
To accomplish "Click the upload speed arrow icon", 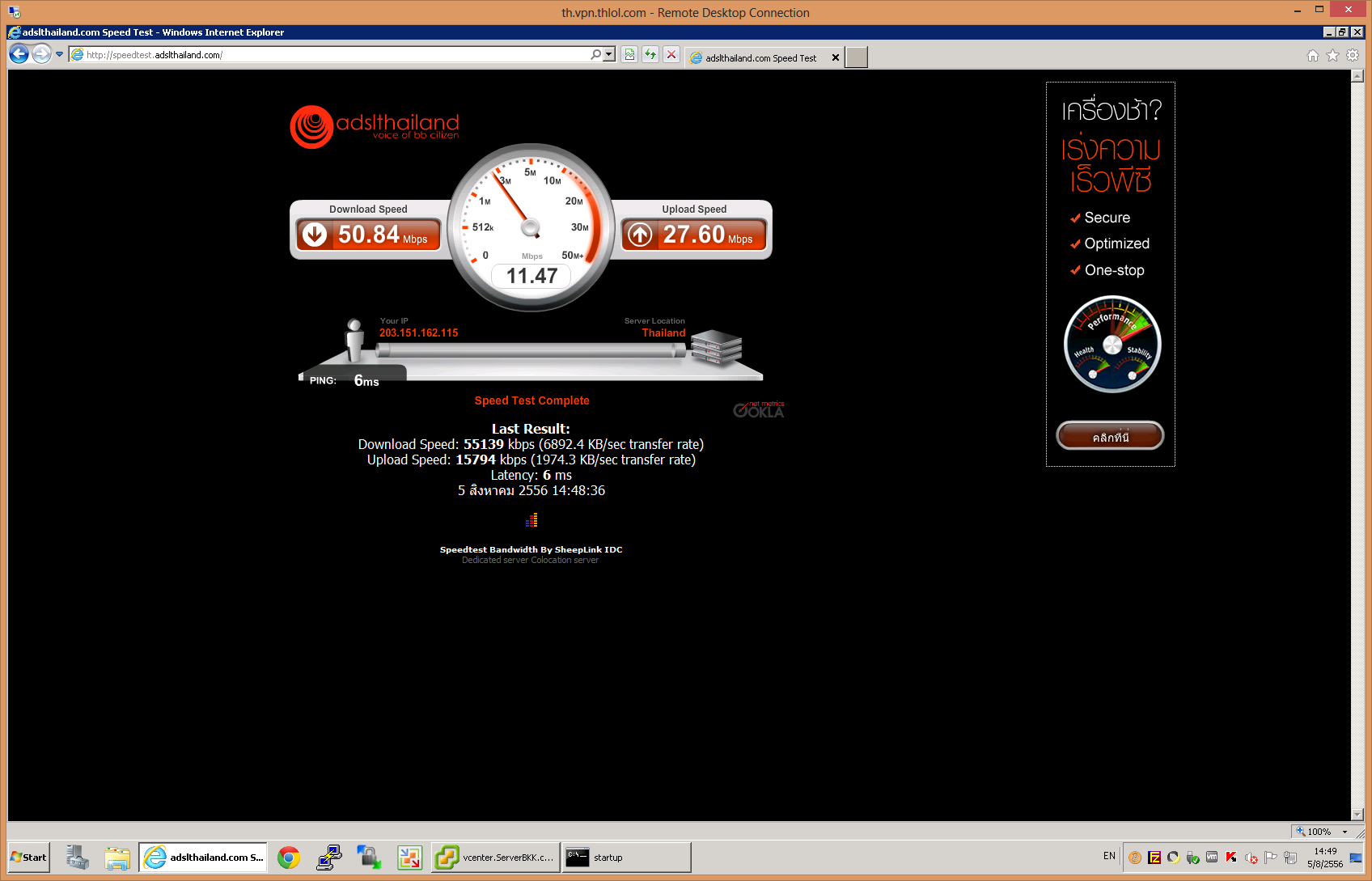I will (640, 235).
